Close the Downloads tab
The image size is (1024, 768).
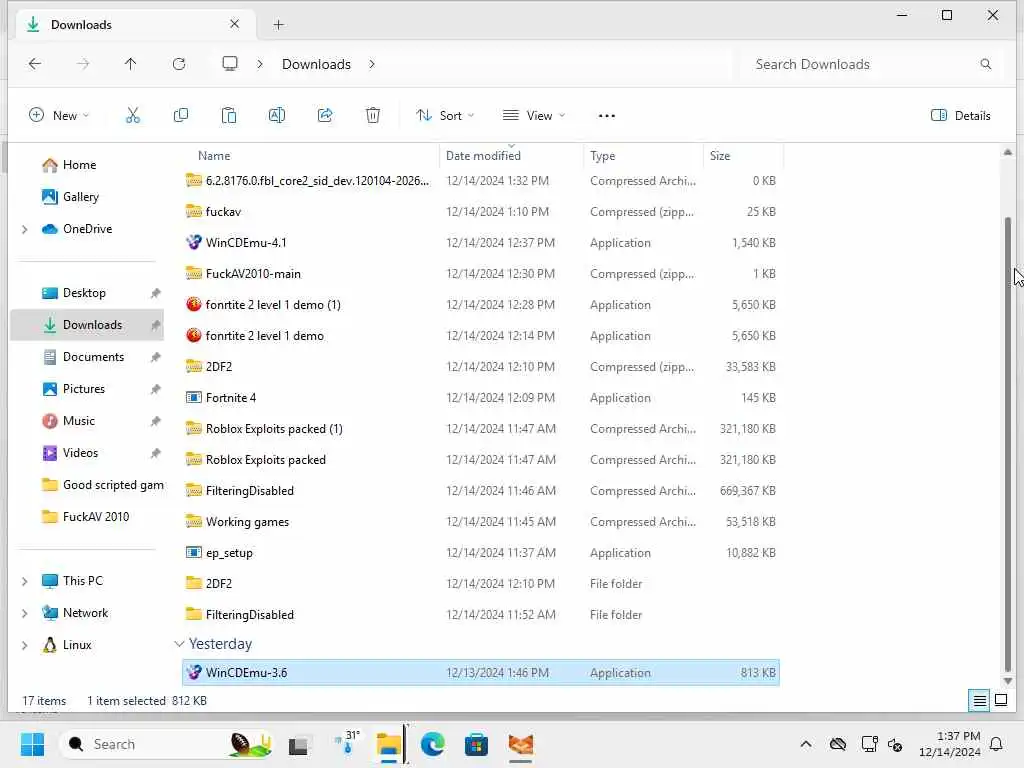click(x=234, y=24)
